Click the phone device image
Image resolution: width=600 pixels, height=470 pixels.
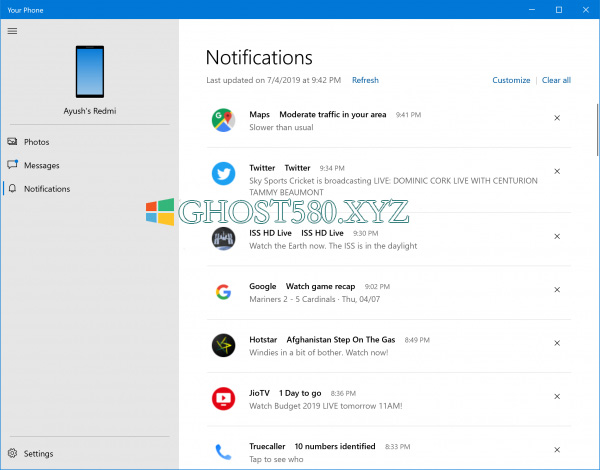(90, 72)
